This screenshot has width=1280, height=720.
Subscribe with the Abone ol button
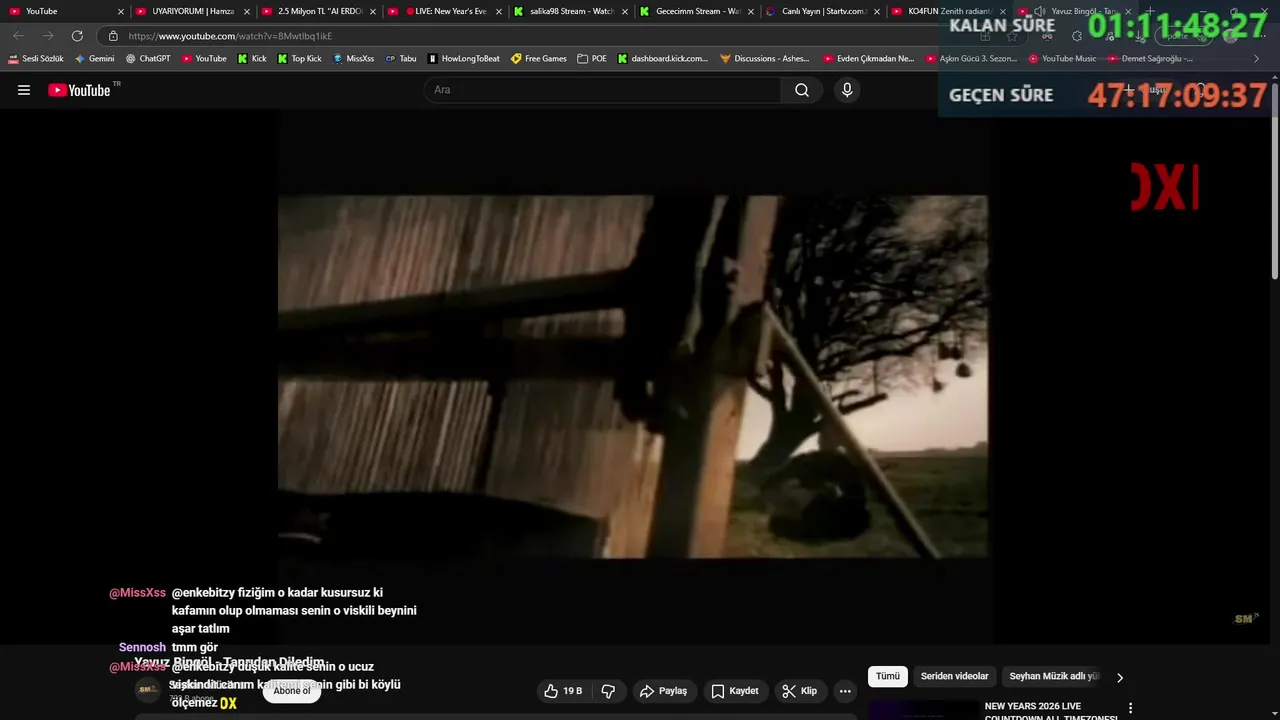[292, 691]
